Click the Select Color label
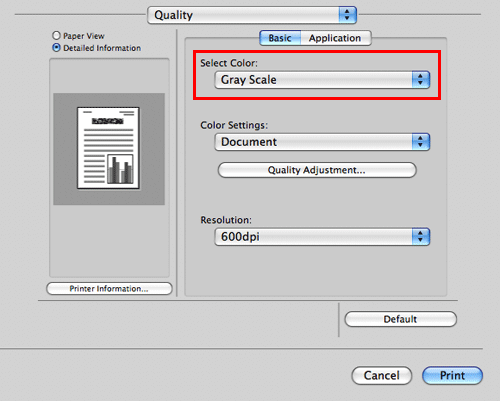This screenshot has width=500, height=401. pyautogui.click(x=229, y=63)
